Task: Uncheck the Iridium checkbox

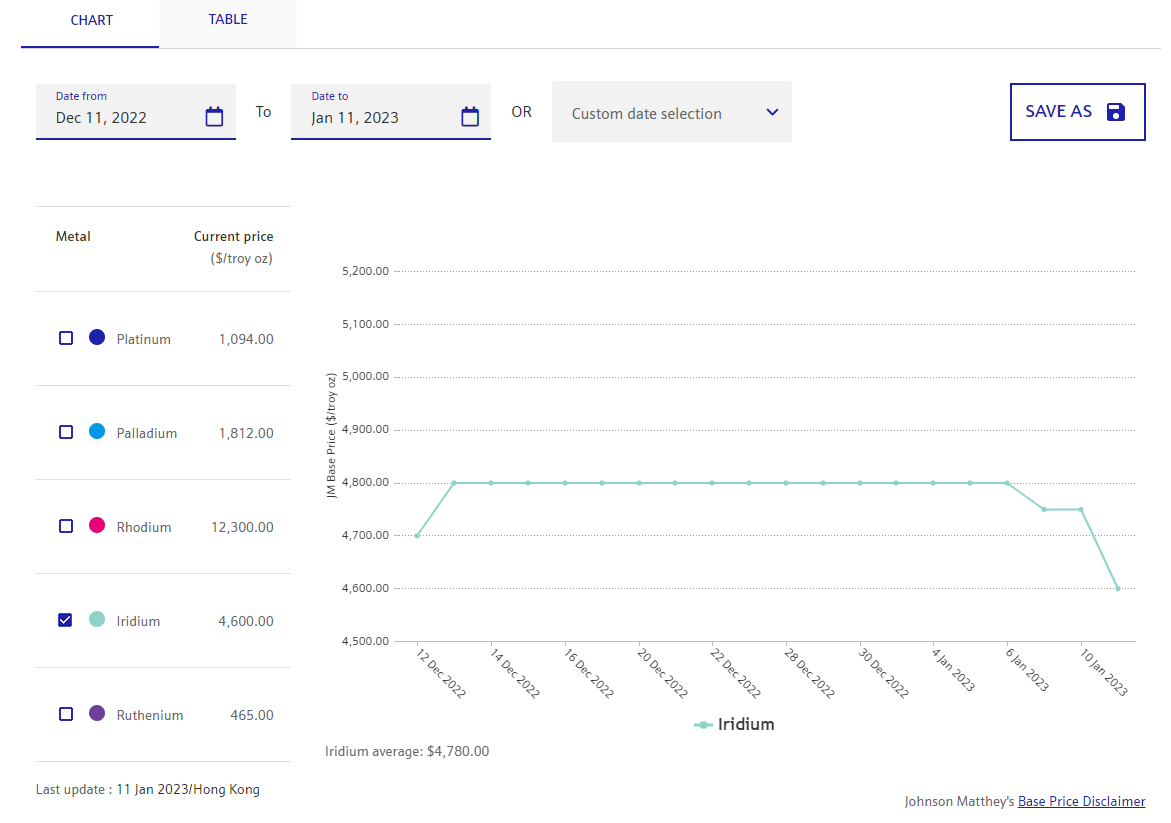Action: [x=66, y=621]
